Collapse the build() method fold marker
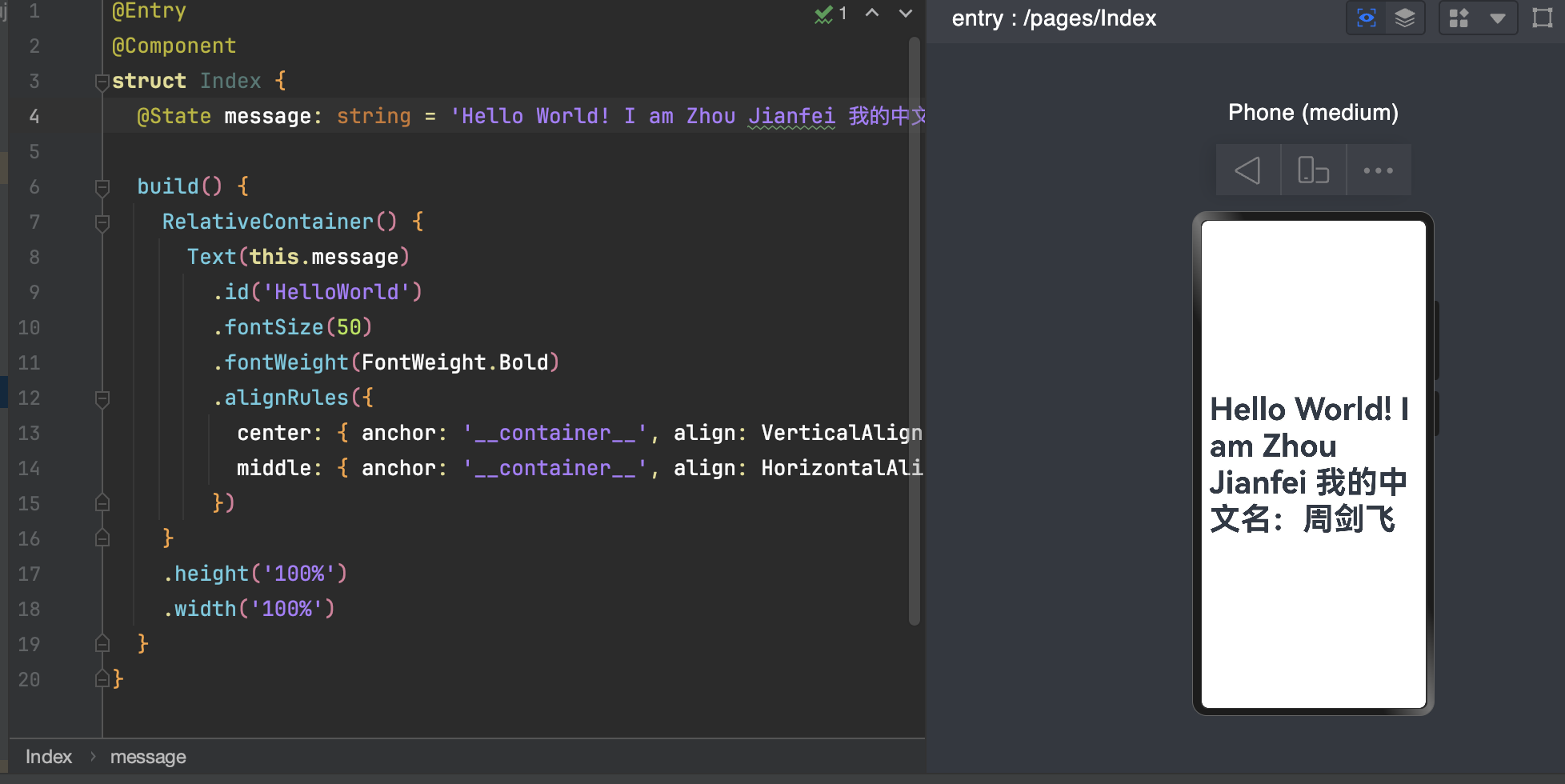Viewport: 1565px width, 784px height. [102, 187]
